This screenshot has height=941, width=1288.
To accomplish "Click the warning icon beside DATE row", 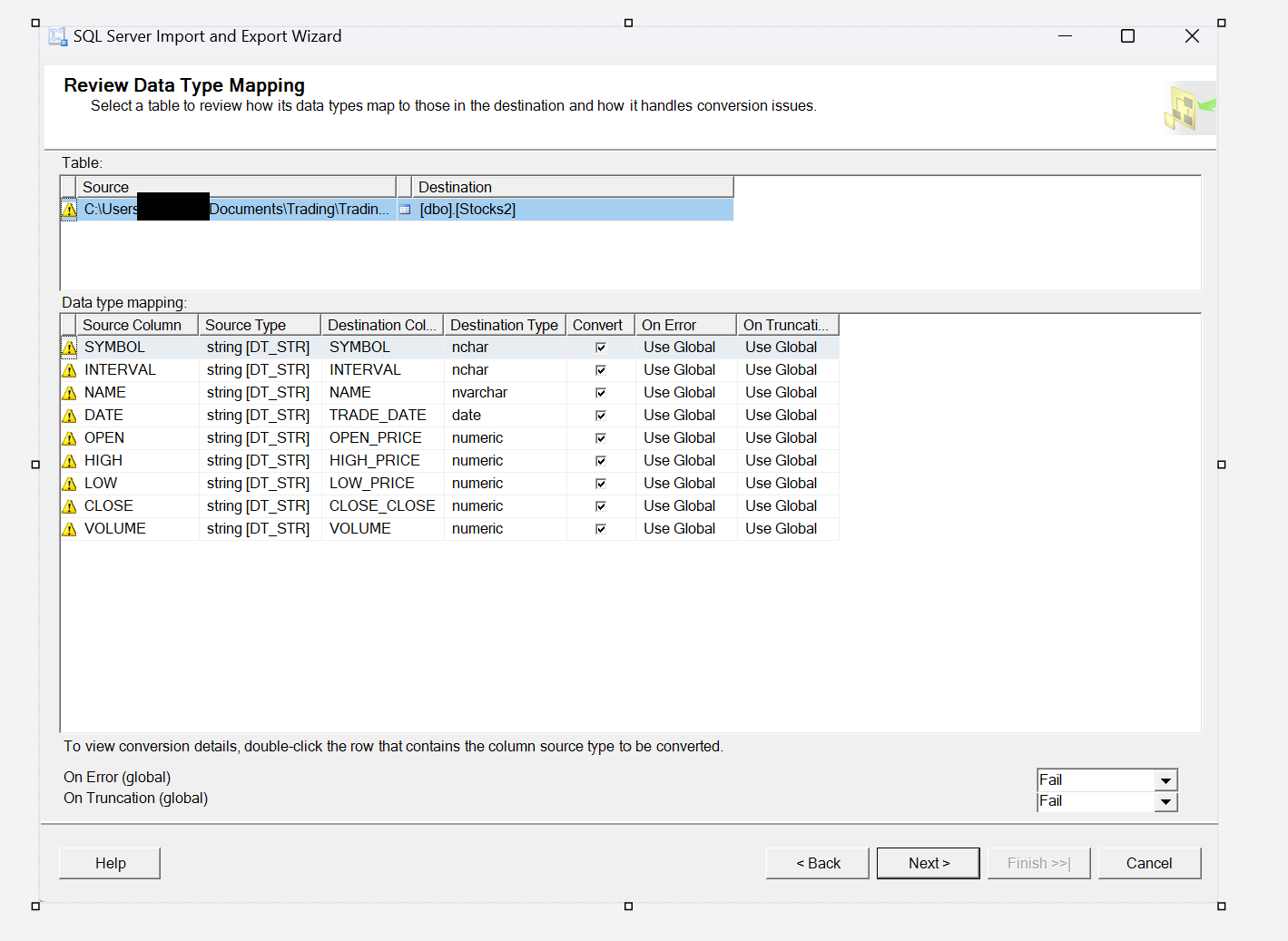I will pyautogui.click(x=69, y=416).
